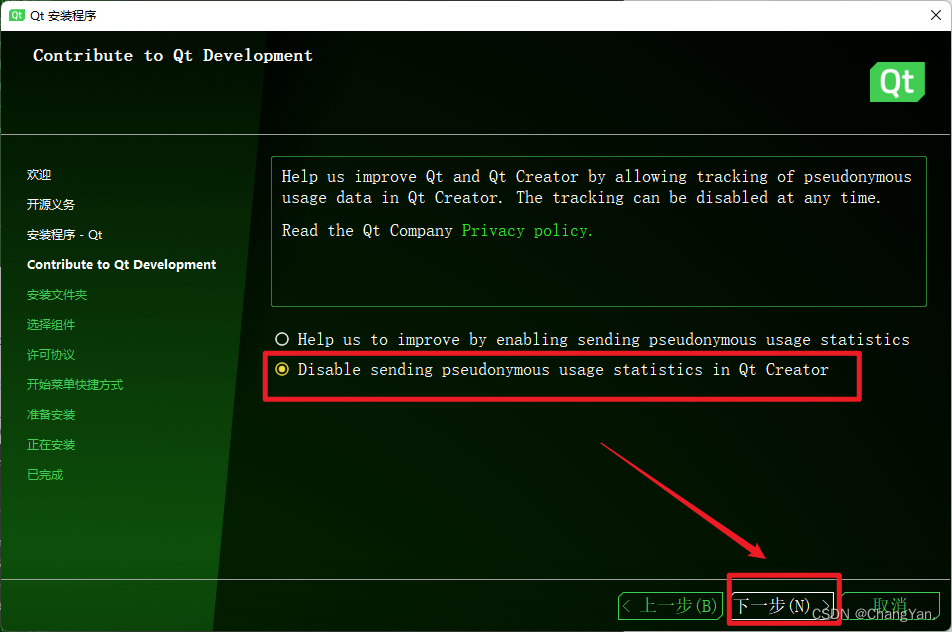Screen dimensions: 952x632
Task: Select Disable sending pseudonymous usage statistics
Action: pos(551,370)
